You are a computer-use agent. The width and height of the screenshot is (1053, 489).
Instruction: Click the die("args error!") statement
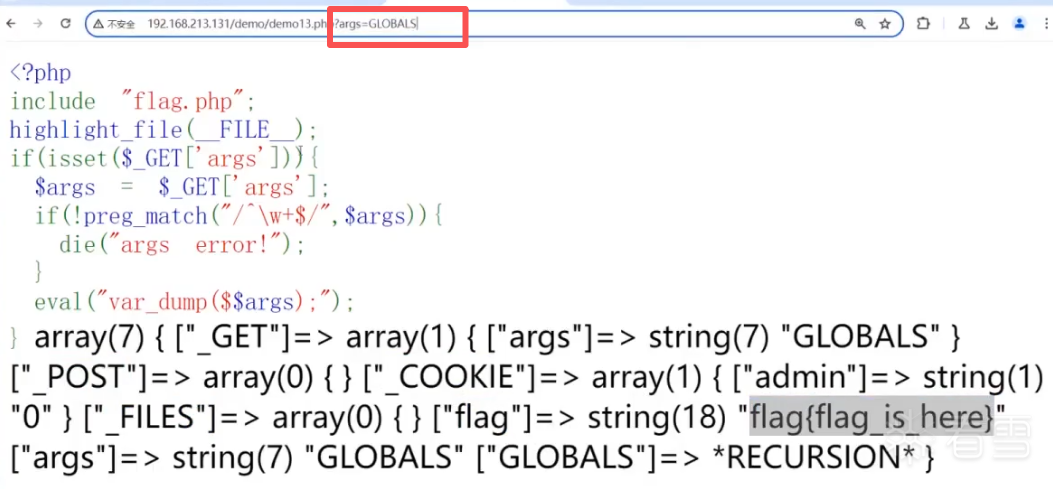[181, 245]
